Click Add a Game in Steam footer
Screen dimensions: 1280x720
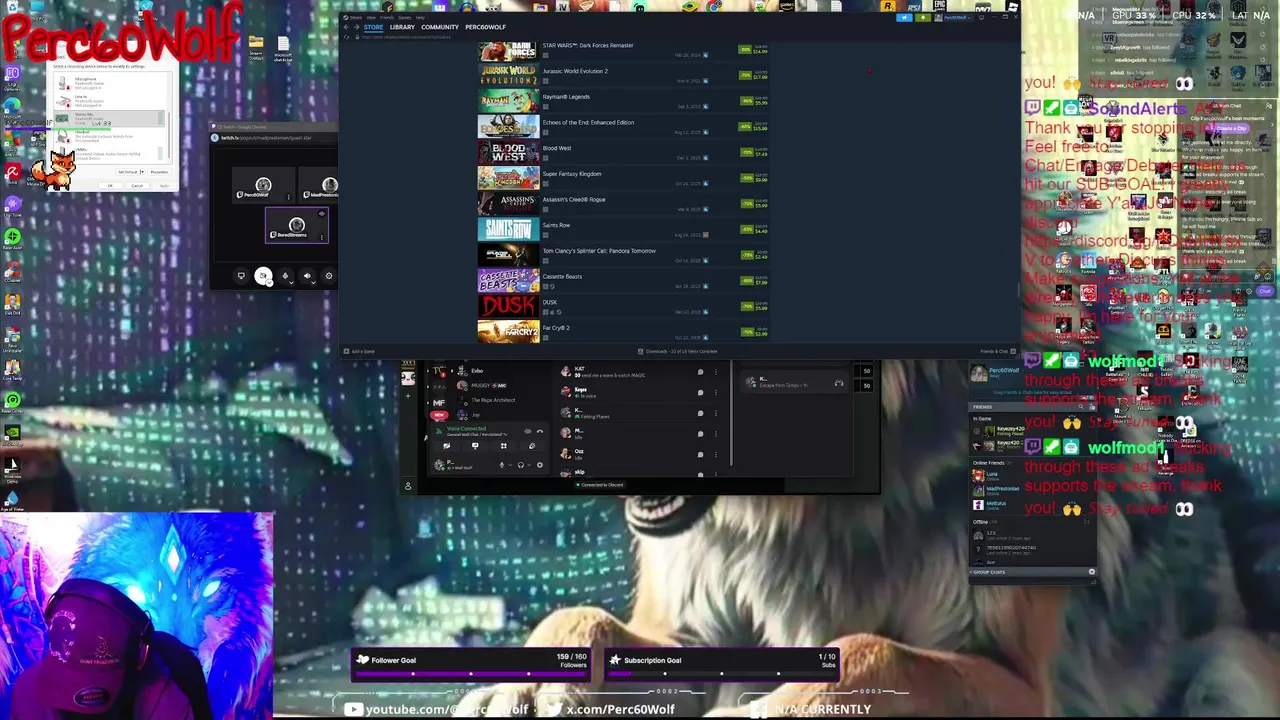(x=360, y=351)
